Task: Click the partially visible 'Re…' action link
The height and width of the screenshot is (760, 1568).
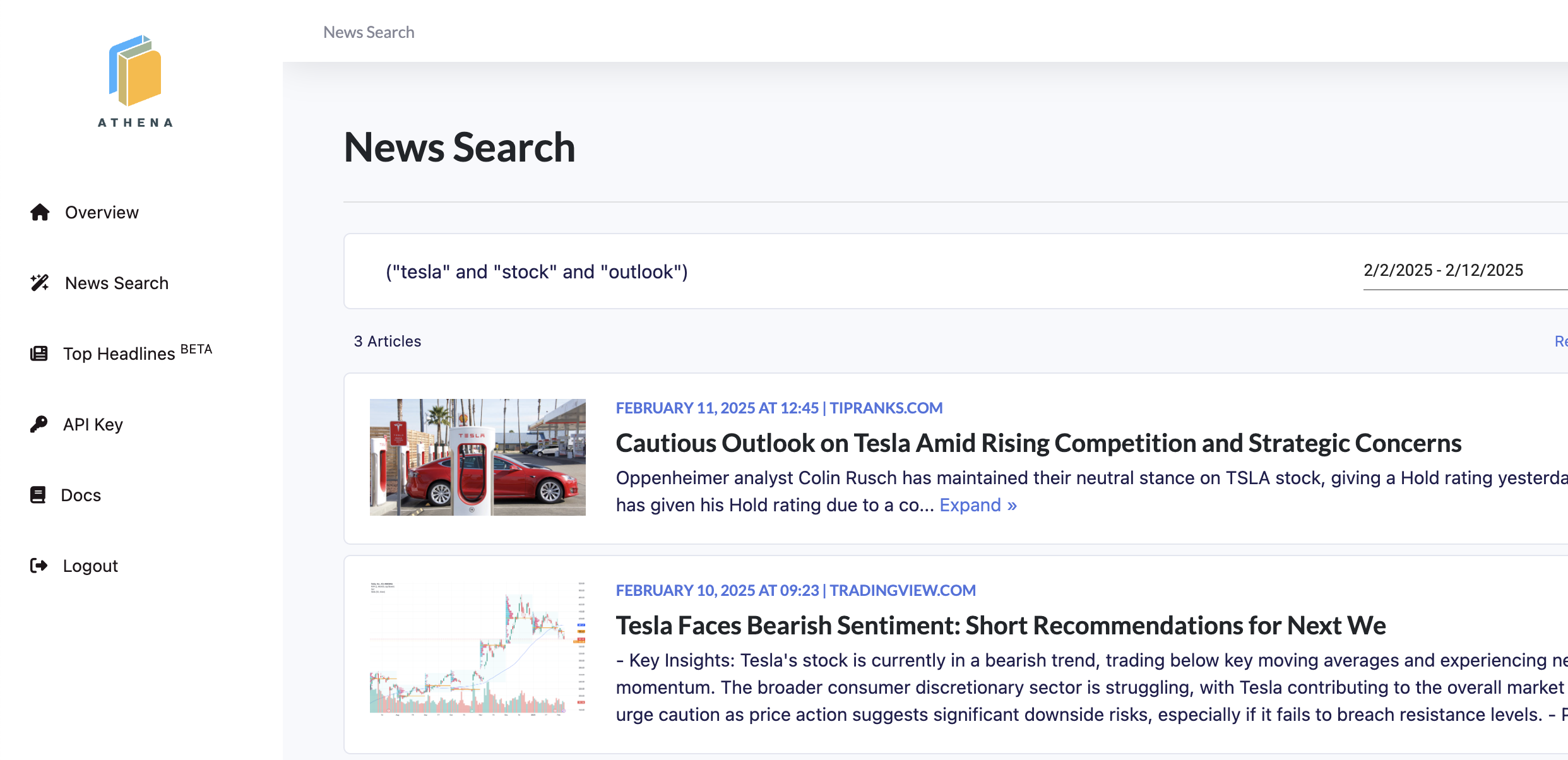Action: [x=1562, y=341]
